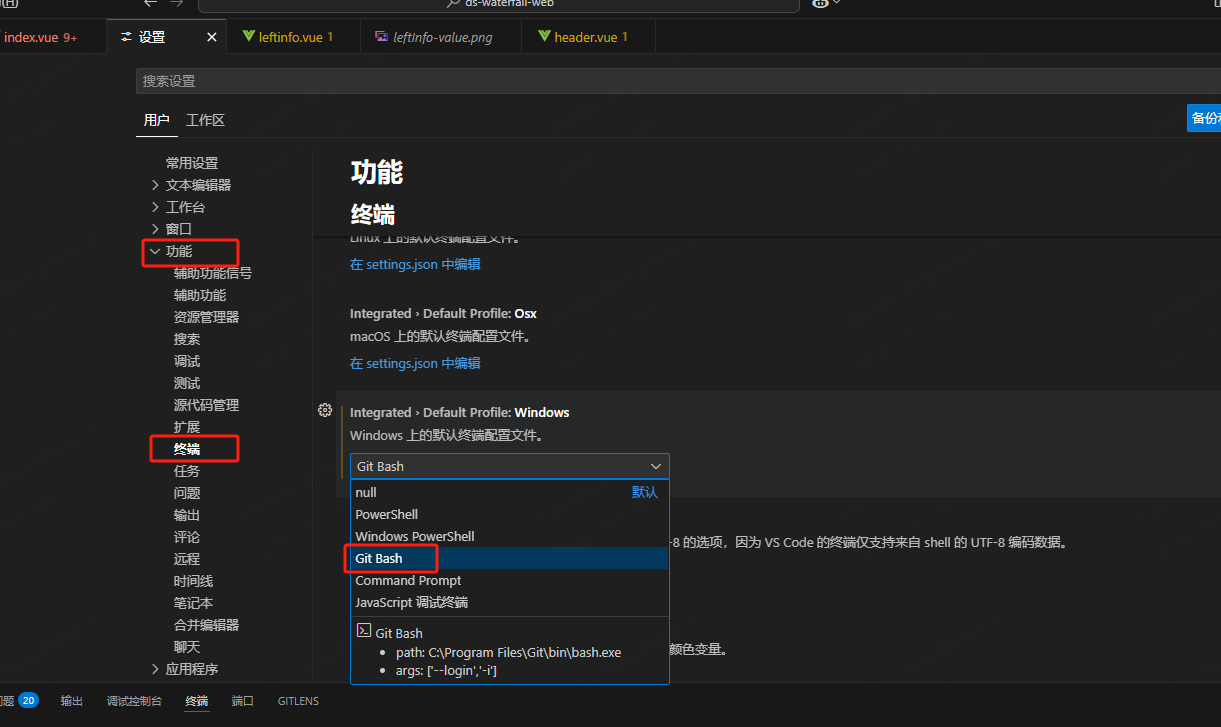1221x727 pixels.
Task: Click the browser icon beside the command center search bar
Action: [x=818, y=4]
